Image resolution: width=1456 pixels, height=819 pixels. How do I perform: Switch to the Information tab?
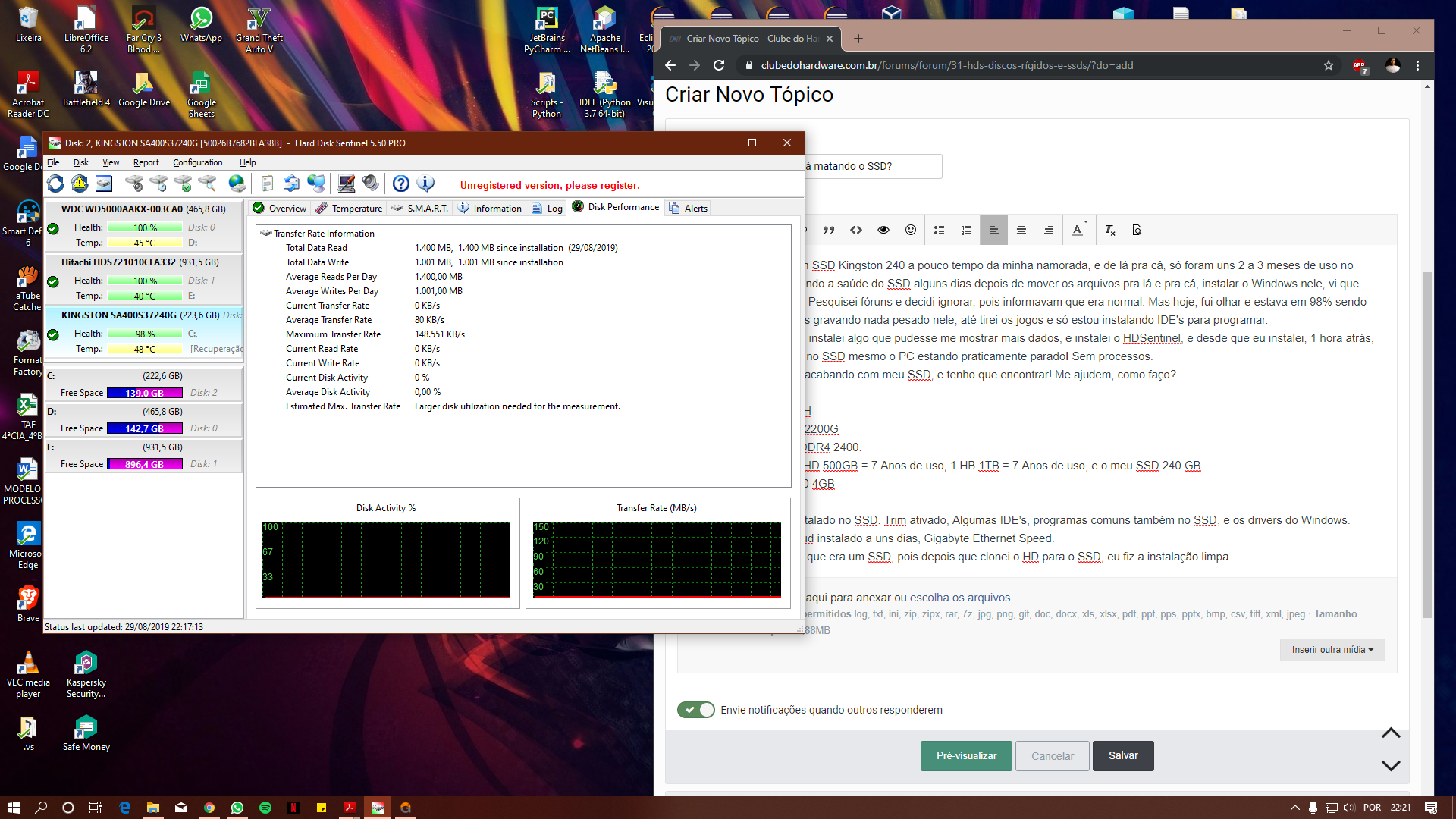tap(490, 208)
